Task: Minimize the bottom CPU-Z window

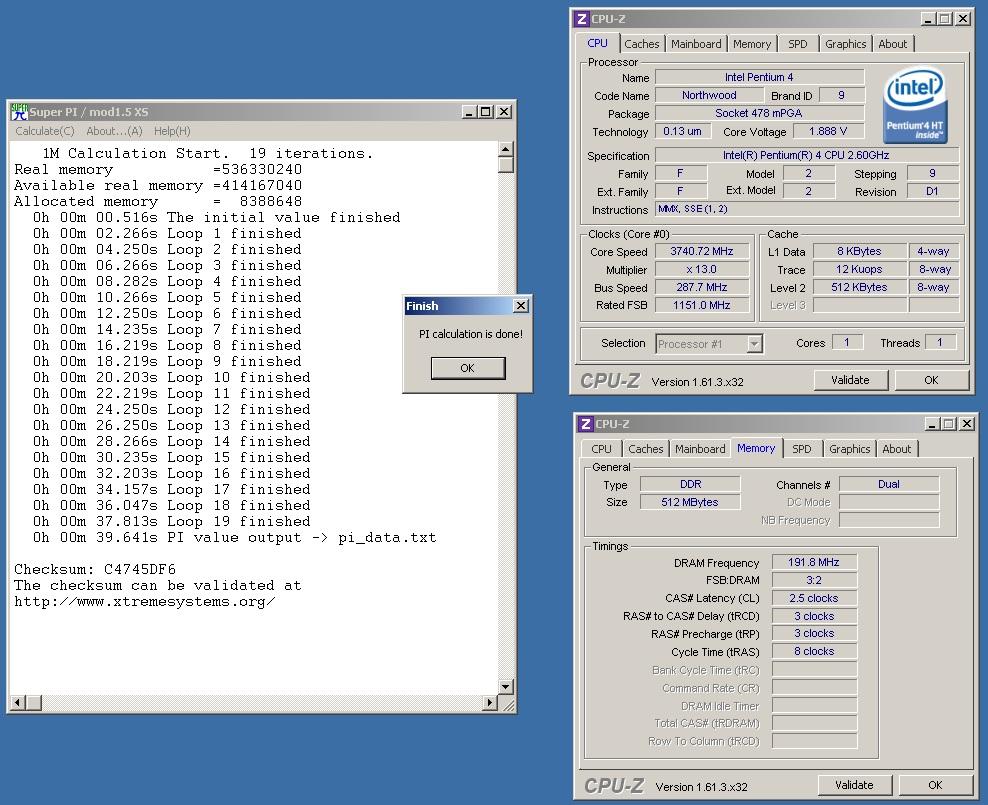Action: tap(931, 424)
